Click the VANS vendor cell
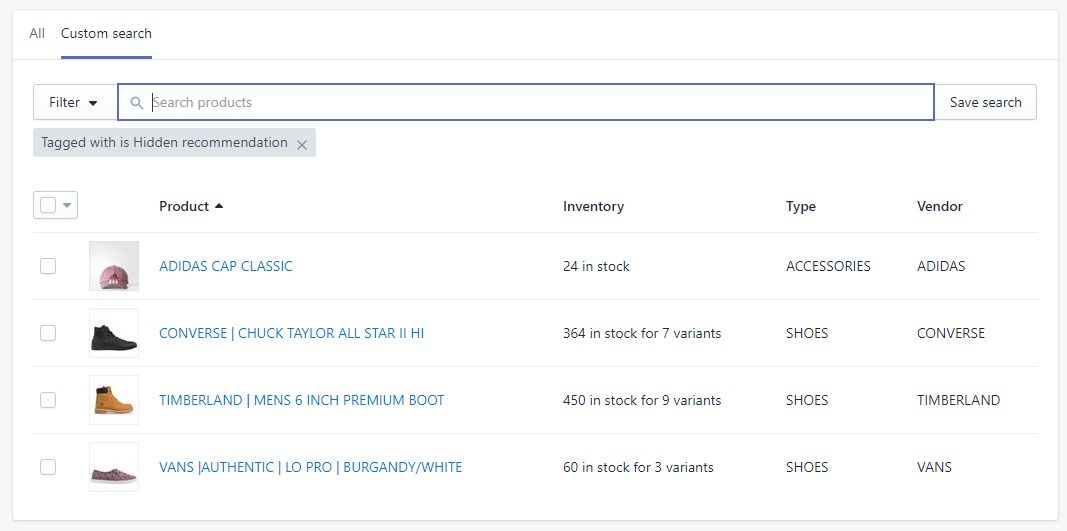The width and height of the screenshot is (1067, 531). tap(934, 467)
